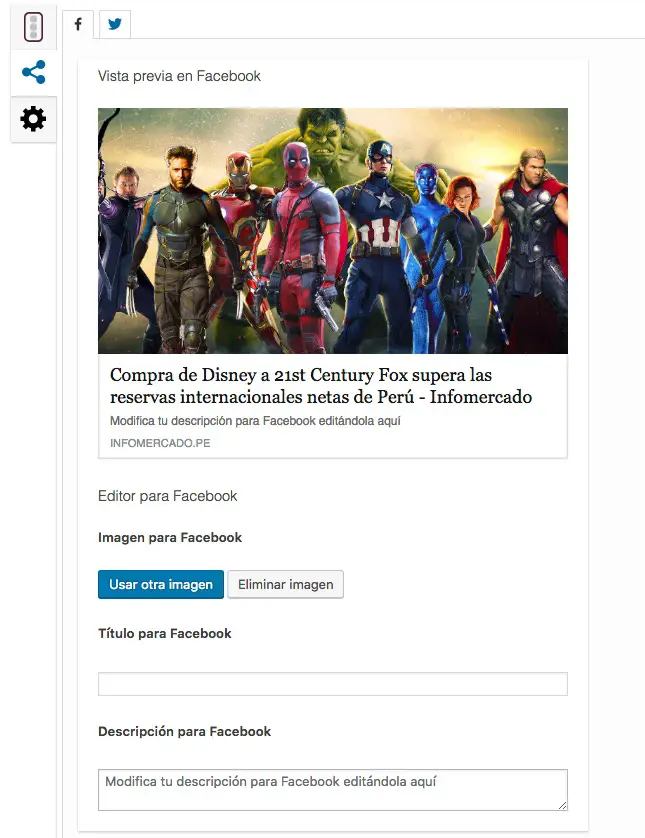Viewport: 645px width, 838px height.
Task: Click the Eliminar imagen button
Action: [285, 585]
